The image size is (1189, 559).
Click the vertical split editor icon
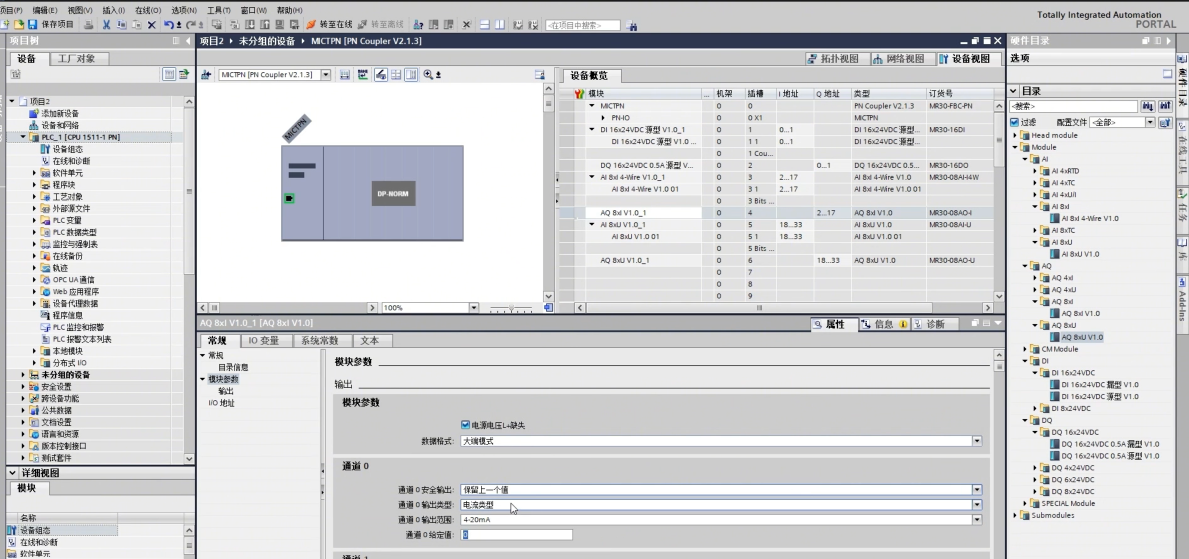[500, 25]
